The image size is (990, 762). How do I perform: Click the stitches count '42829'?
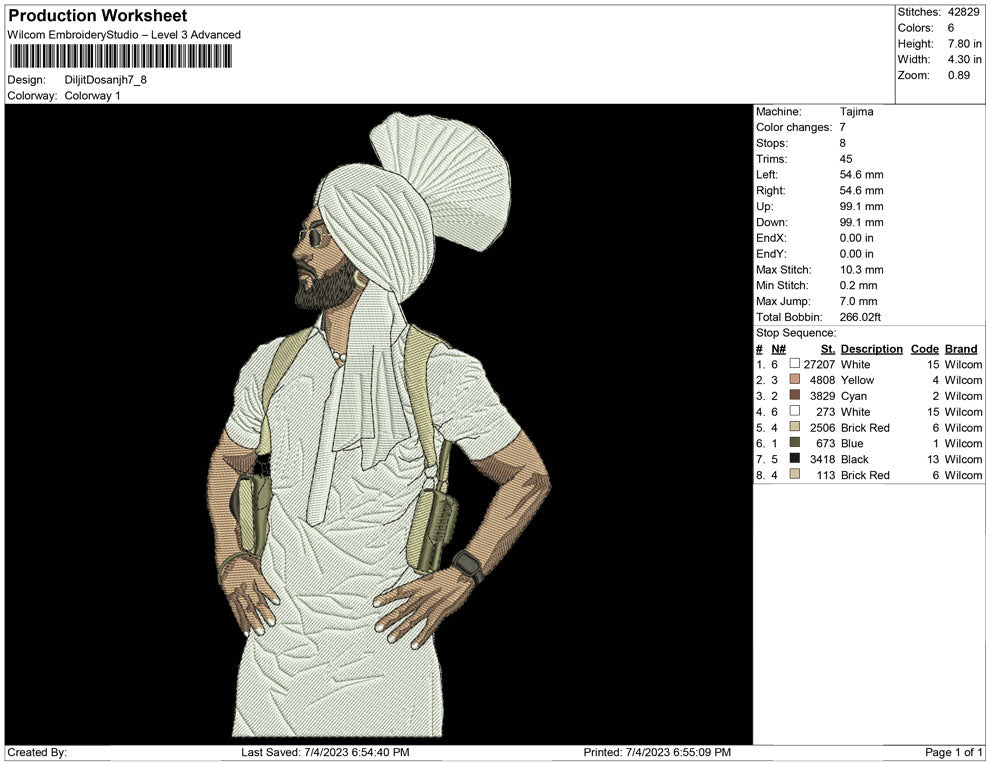pyautogui.click(x=963, y=12)
